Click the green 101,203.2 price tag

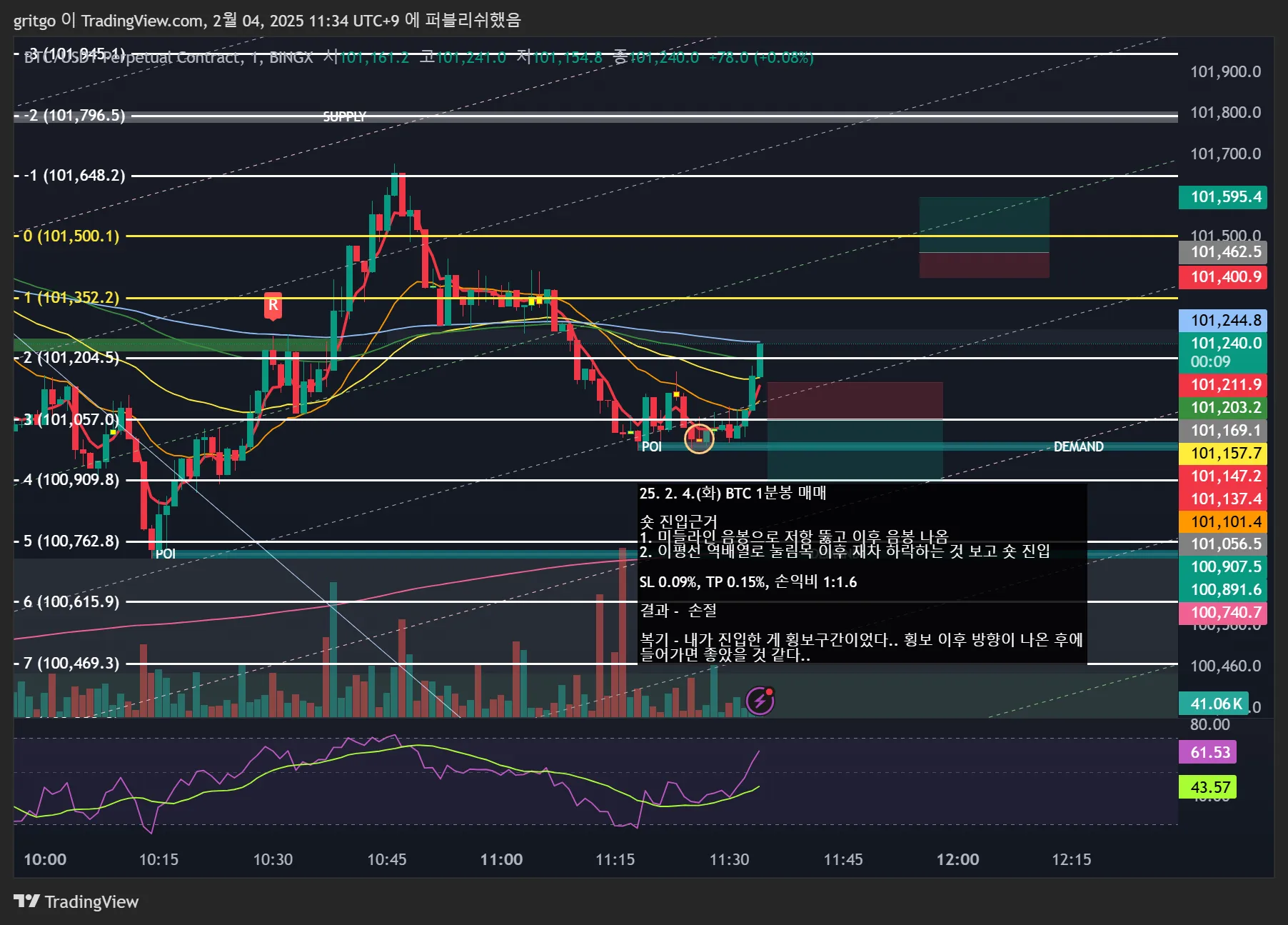click(1223, 407)
